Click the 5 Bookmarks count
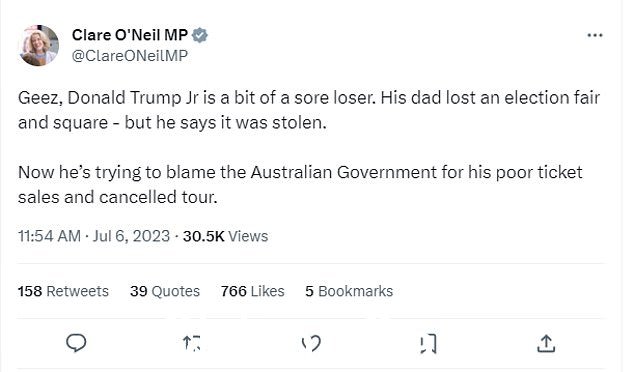Image resolution: width=634 pixels, height=372 pixels. point(349,291)
